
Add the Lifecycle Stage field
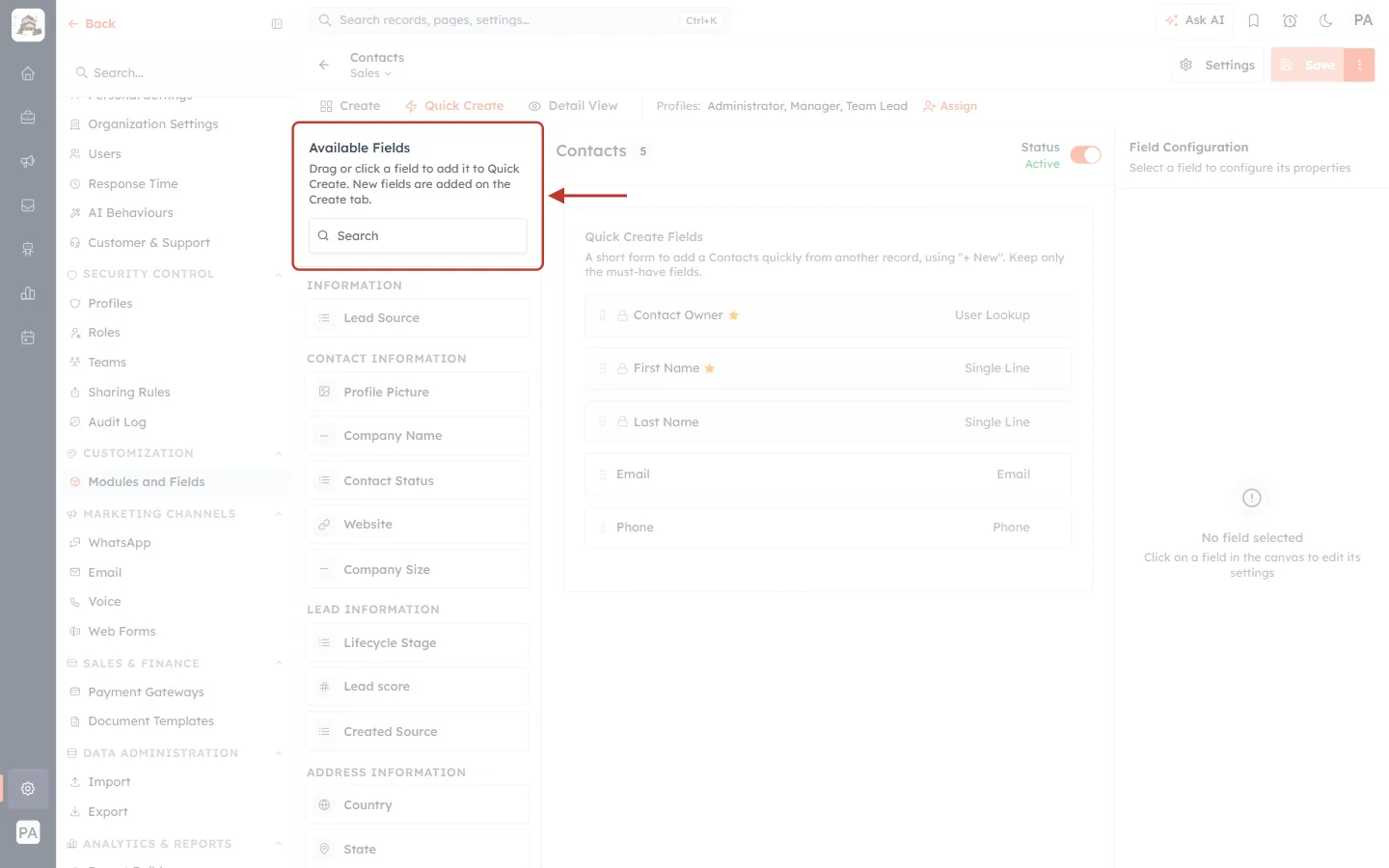tap(418, 643)
